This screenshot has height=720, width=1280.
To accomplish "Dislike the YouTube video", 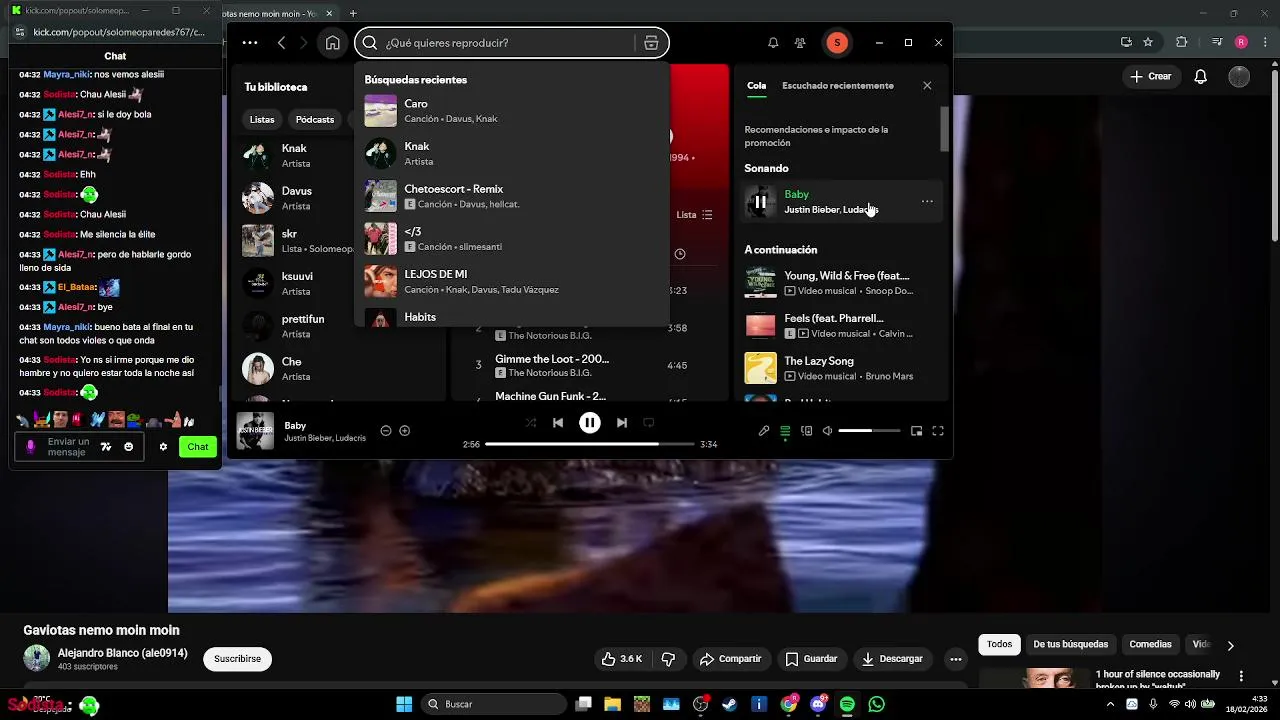I will click(x=668, y=659).
